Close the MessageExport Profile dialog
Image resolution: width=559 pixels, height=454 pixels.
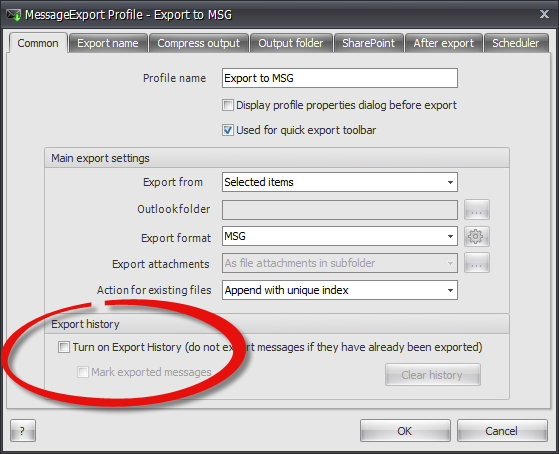click(x=544, y=14)
